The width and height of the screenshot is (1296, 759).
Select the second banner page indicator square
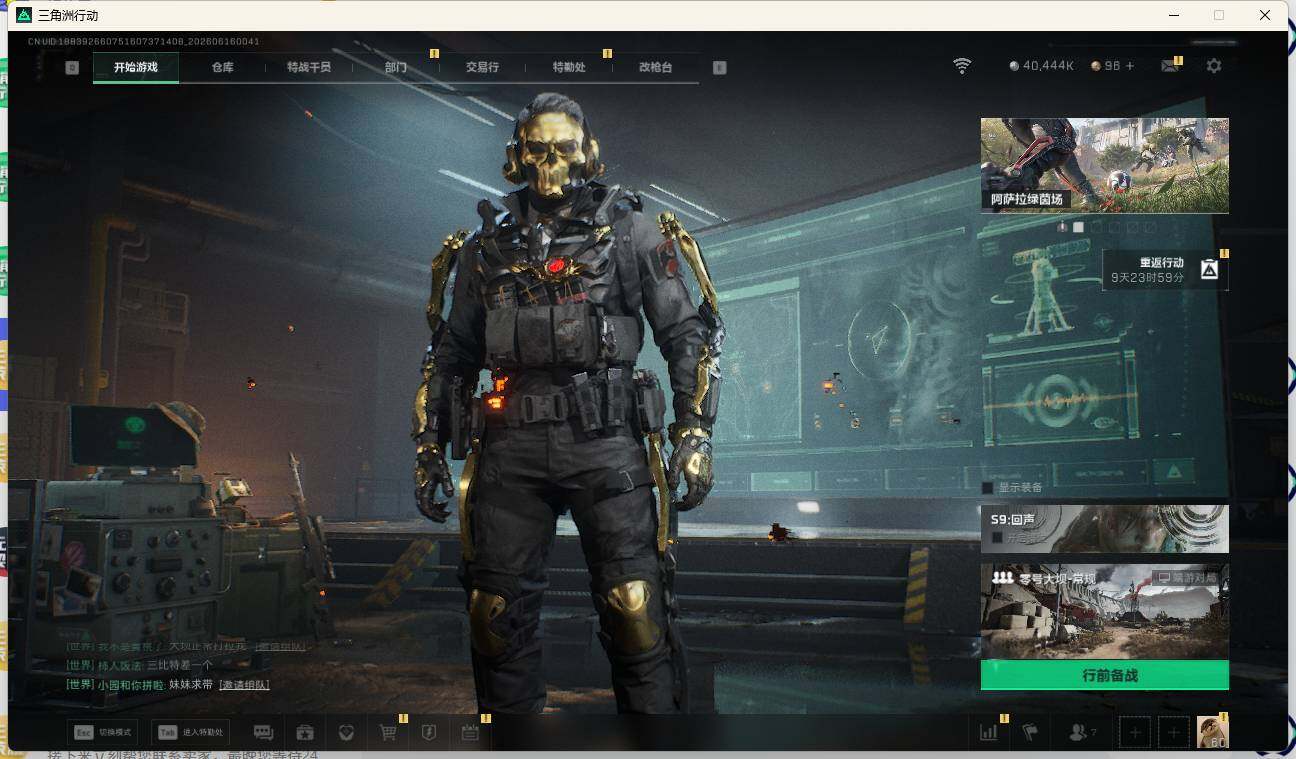point(1078,227)
